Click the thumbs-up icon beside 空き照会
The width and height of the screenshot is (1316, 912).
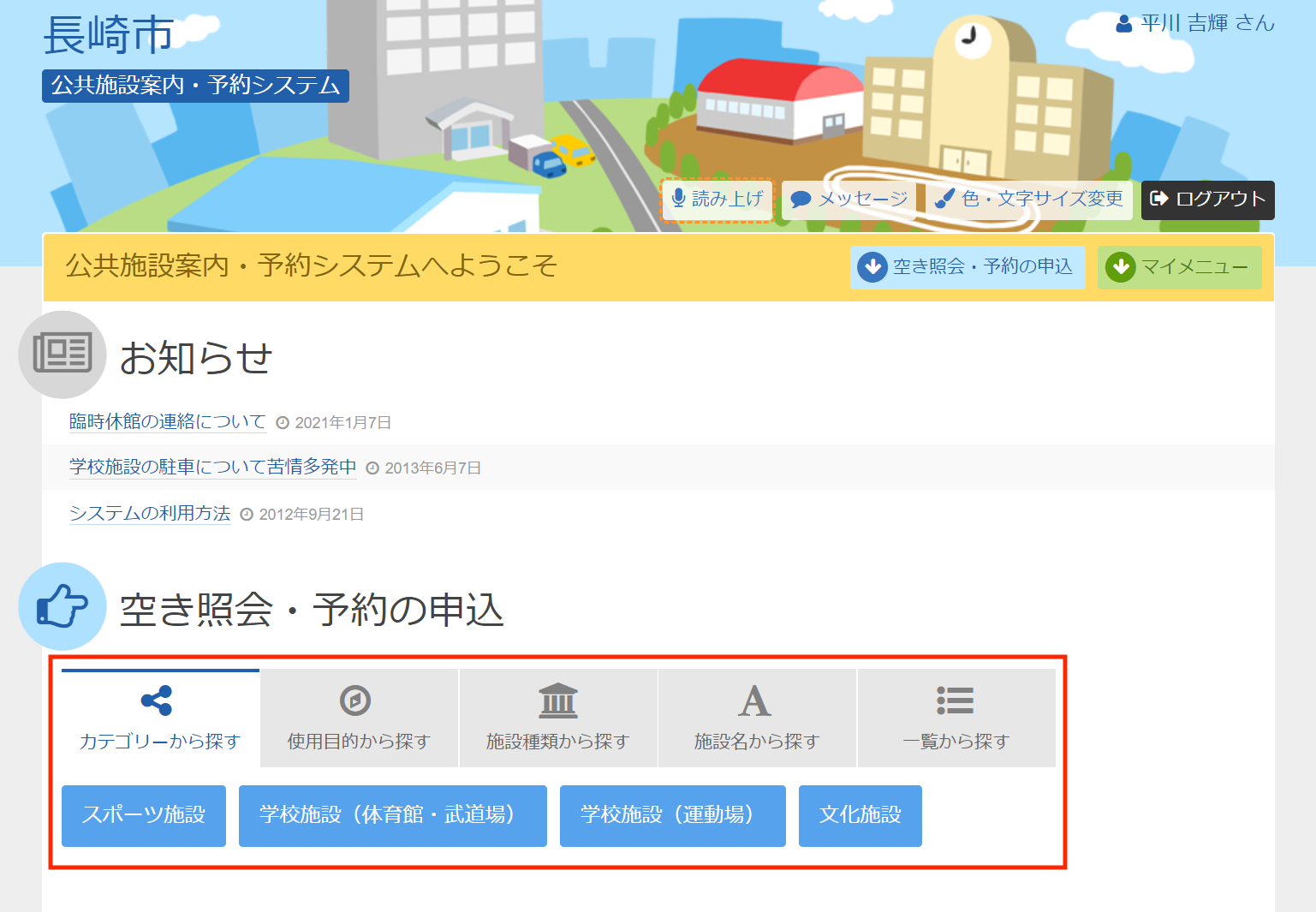click(62, 606)
